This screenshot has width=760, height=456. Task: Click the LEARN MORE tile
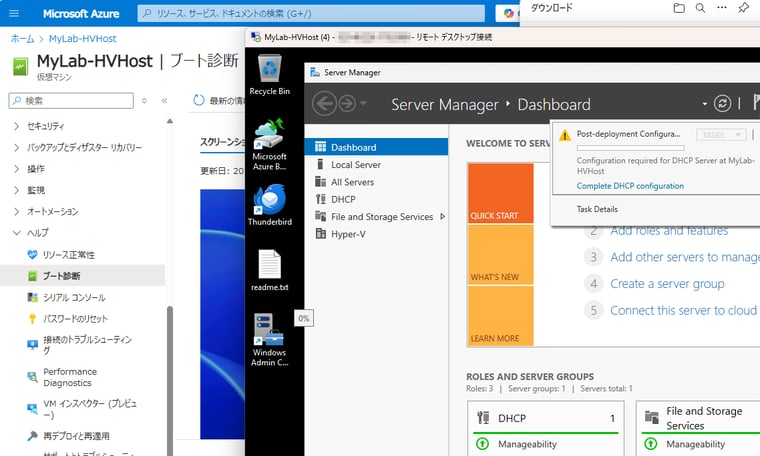[501, 315]
